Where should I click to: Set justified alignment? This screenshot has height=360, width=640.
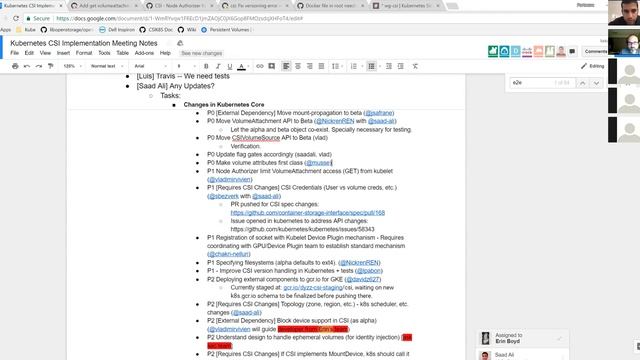point(322,66)
